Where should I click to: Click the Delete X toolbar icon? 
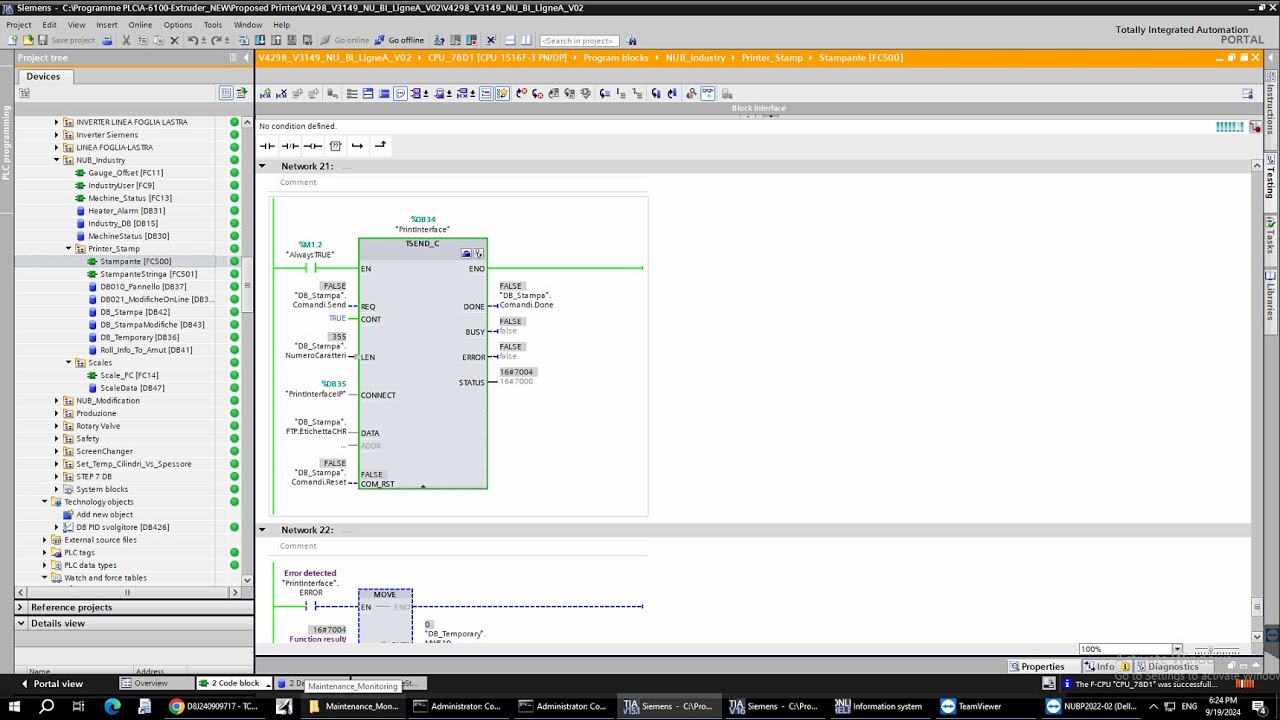174,40
